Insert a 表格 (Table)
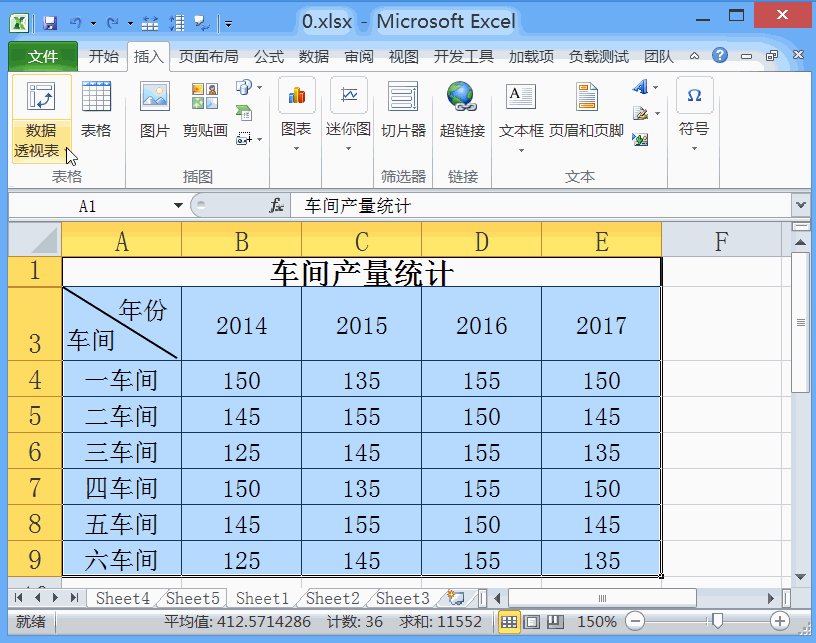The height and width of the screenshot is (643, 816). tap(96, 120)
